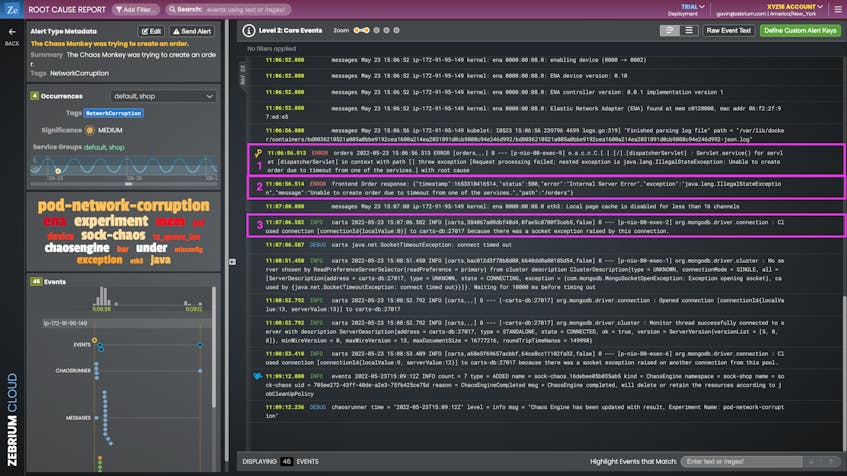Click the pod-network-corruption word in cloud
This screenshot has width=847, height=476.
click(x=123, y=205)
